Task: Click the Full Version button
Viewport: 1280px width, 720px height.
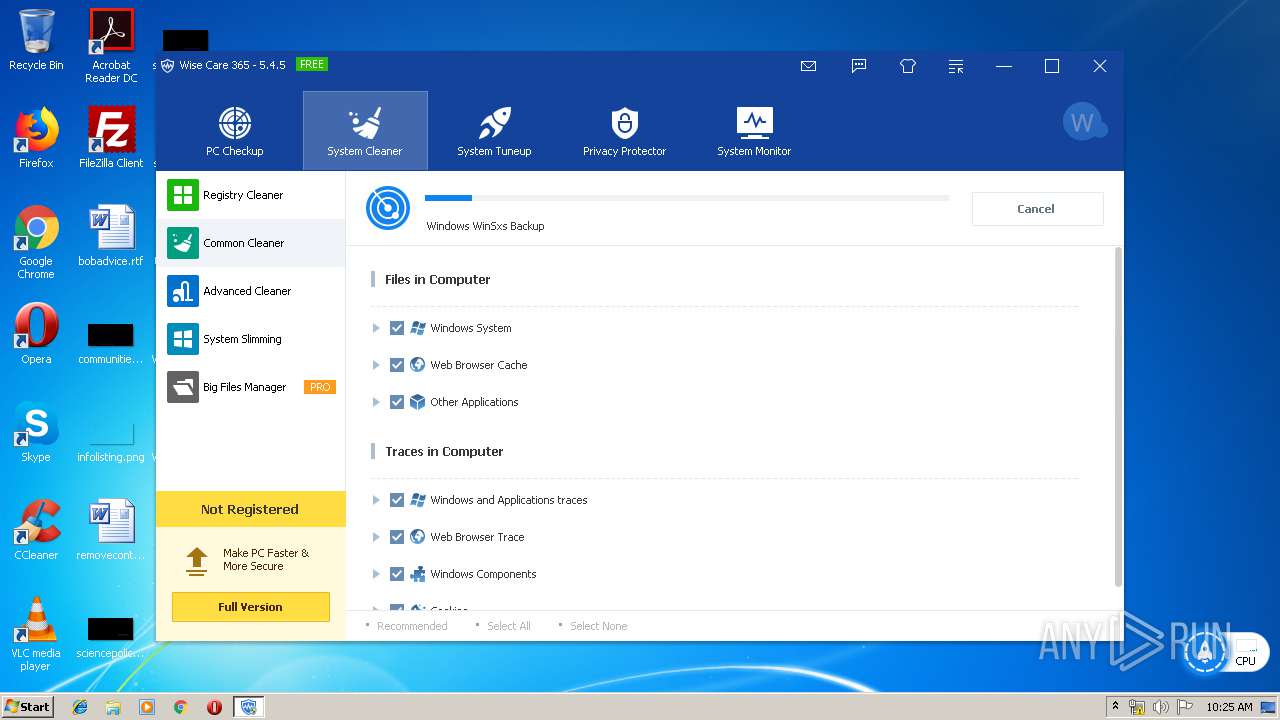Action: pyautogui.click(x=250, y=607)
